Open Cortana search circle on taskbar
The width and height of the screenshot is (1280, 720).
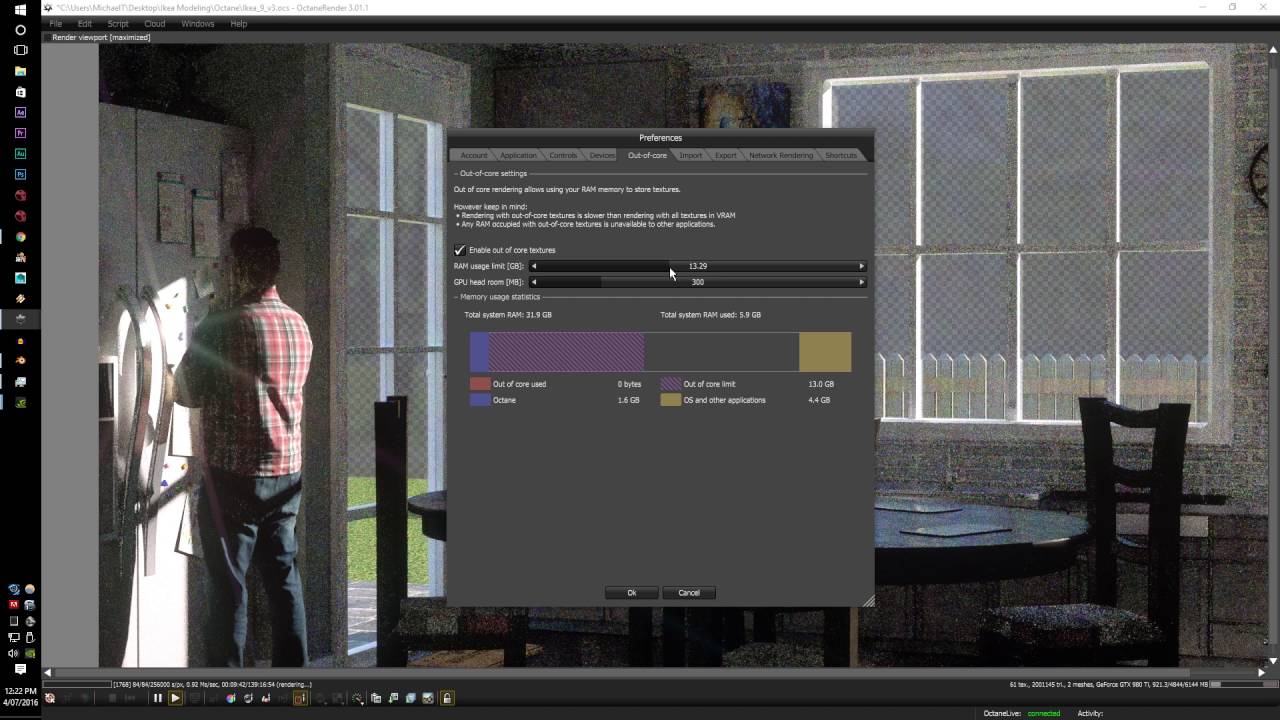pos(20,30)
